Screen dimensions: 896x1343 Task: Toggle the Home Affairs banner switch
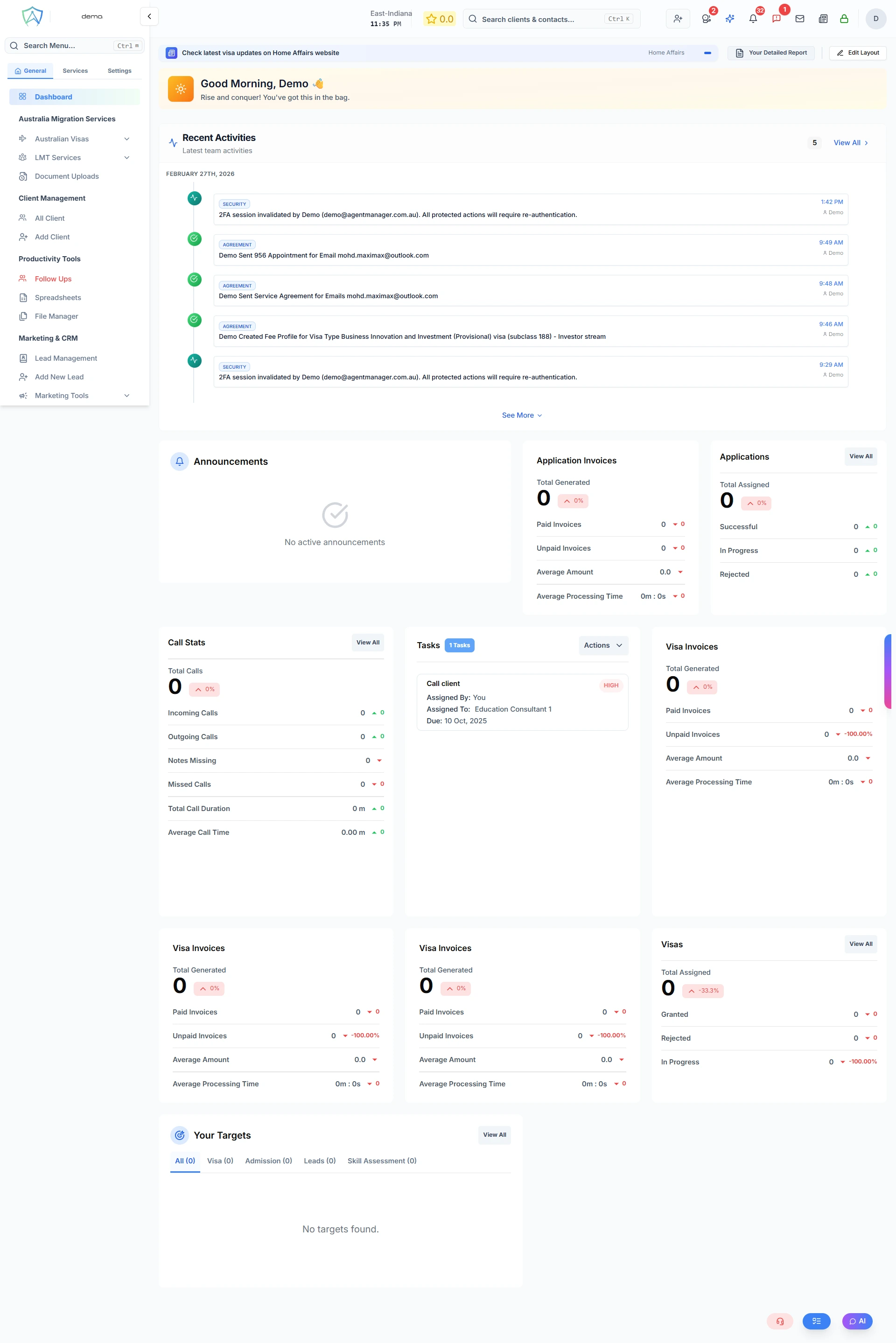coord(707,53)
